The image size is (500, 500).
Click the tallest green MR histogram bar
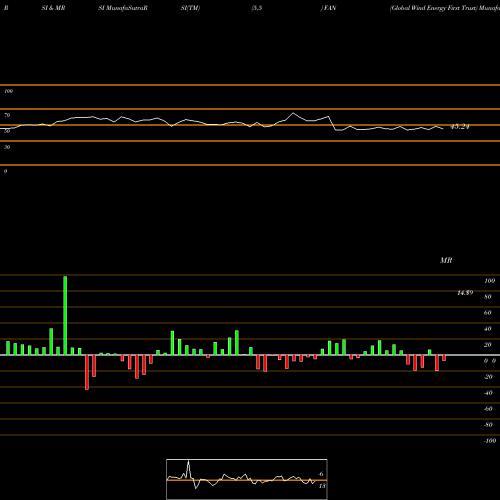pyautogui.click(x=65, y=315)
